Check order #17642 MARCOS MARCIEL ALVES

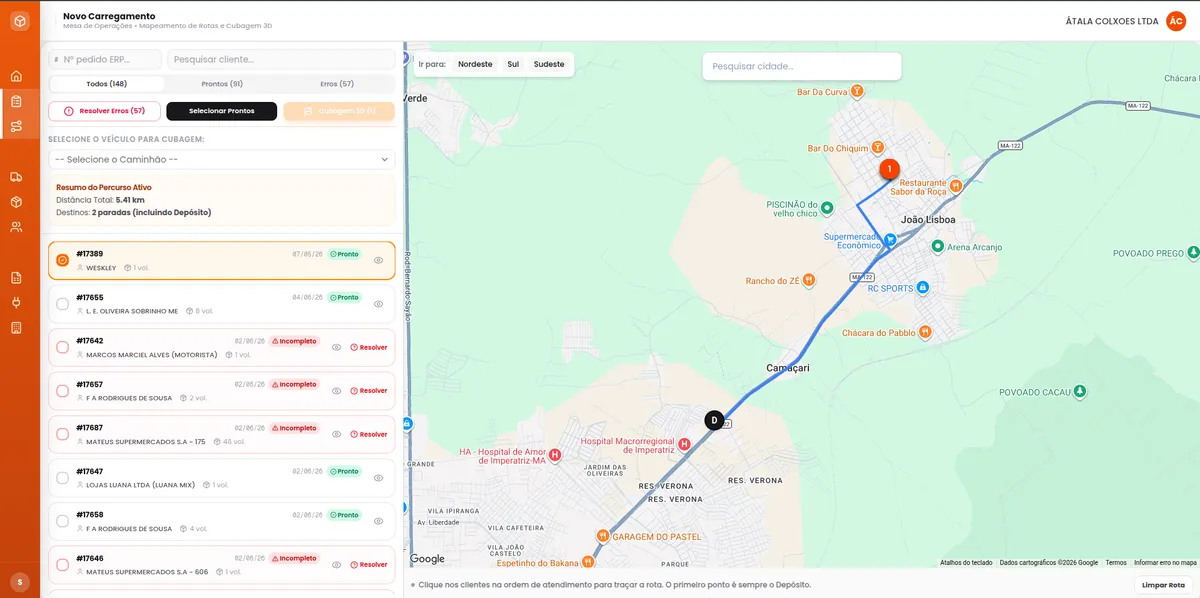click(x=62, y=347)
